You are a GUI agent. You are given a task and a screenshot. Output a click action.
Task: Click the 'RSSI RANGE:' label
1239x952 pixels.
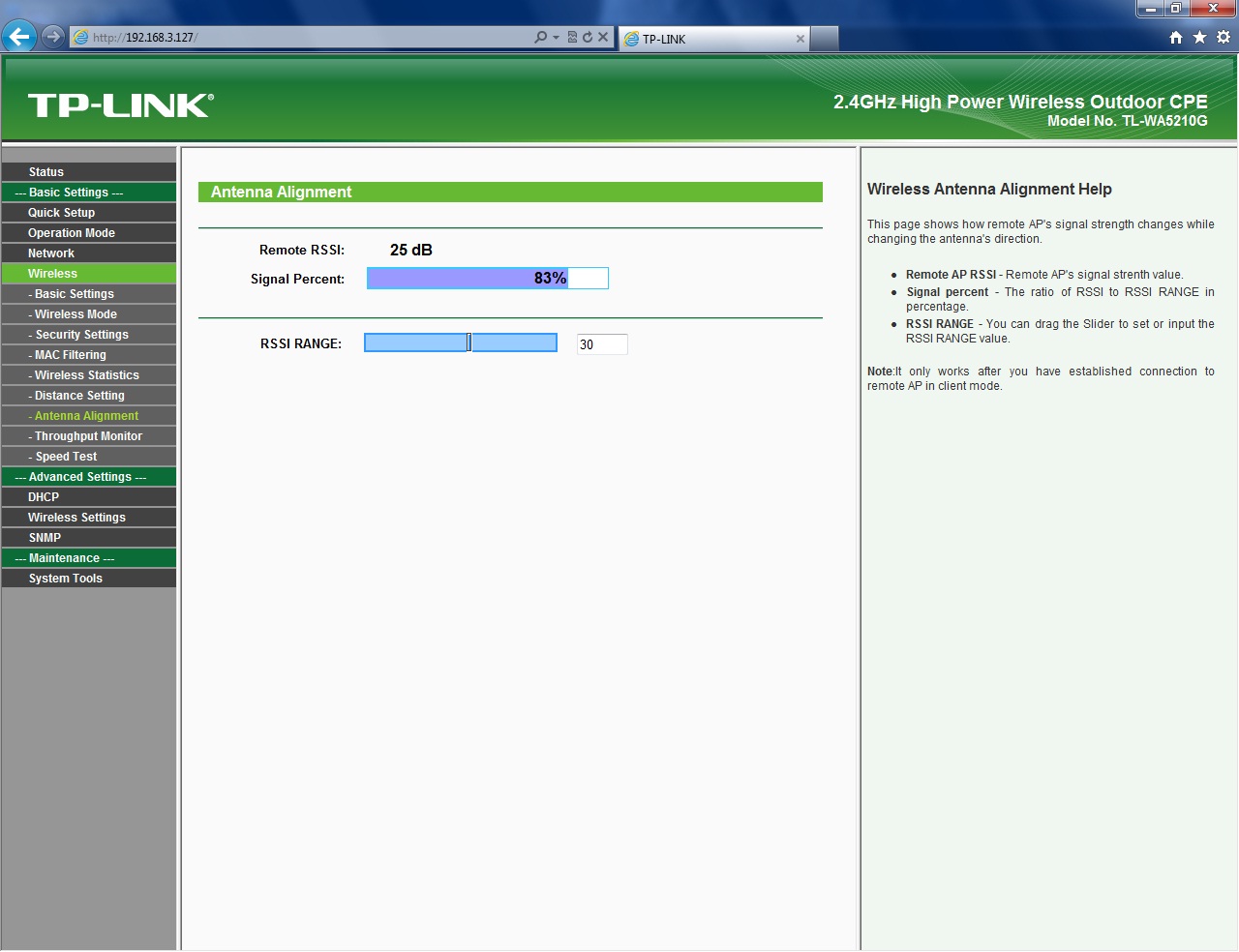(x=301, y=343)
